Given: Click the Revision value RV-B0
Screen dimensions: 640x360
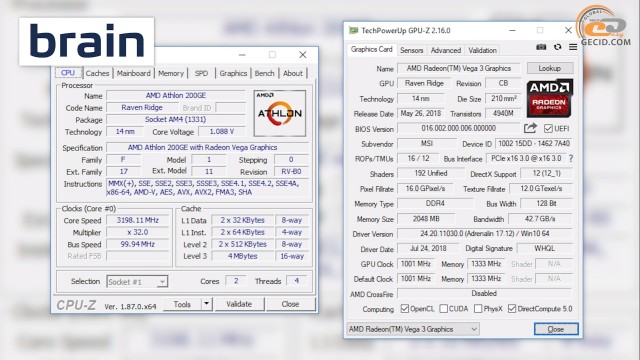Looking at the screenshot, I should click(x=291, y=171).
